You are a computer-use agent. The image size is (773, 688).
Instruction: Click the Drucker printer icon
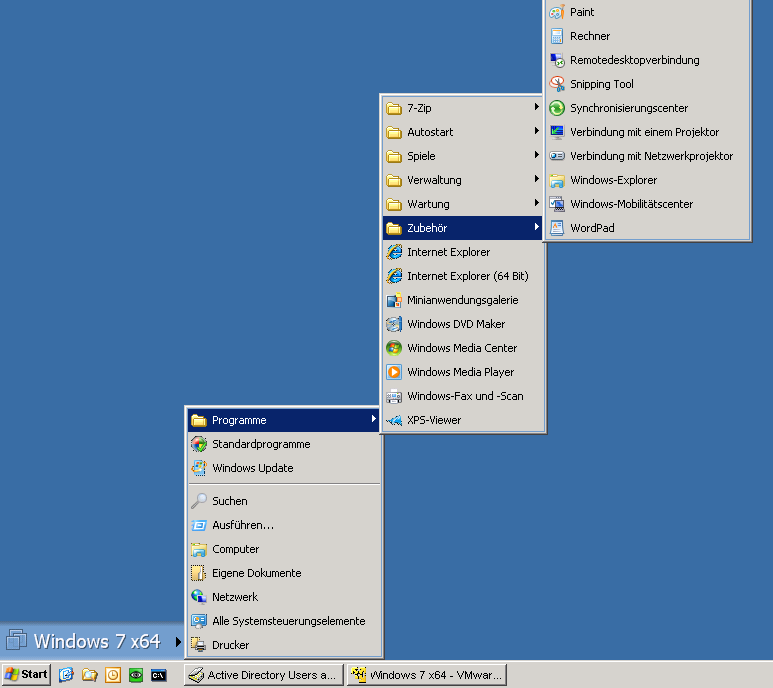[199, 645]
